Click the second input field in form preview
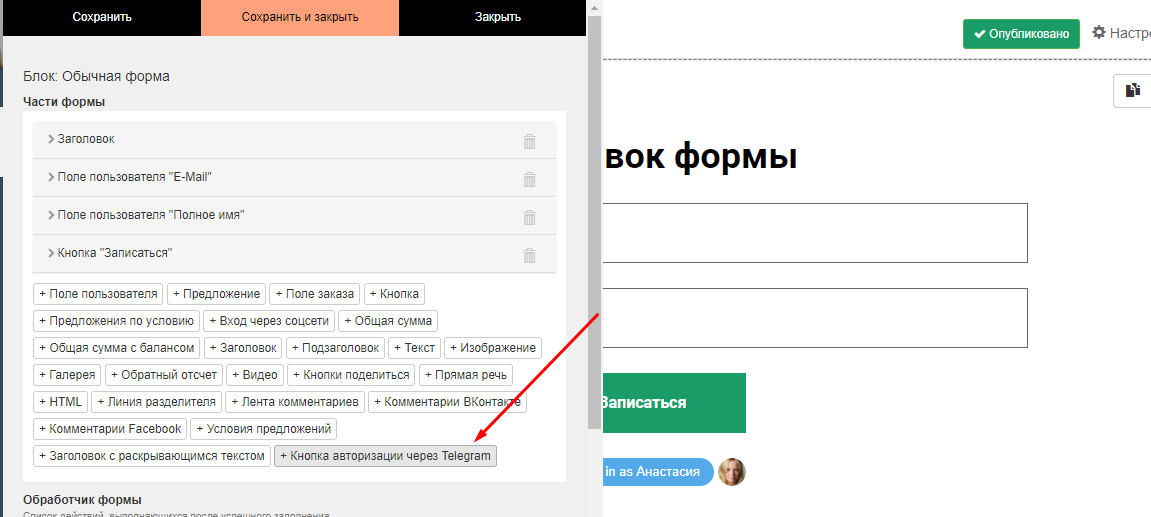Viewport: 1151px width, 517px height. [815, 318]
